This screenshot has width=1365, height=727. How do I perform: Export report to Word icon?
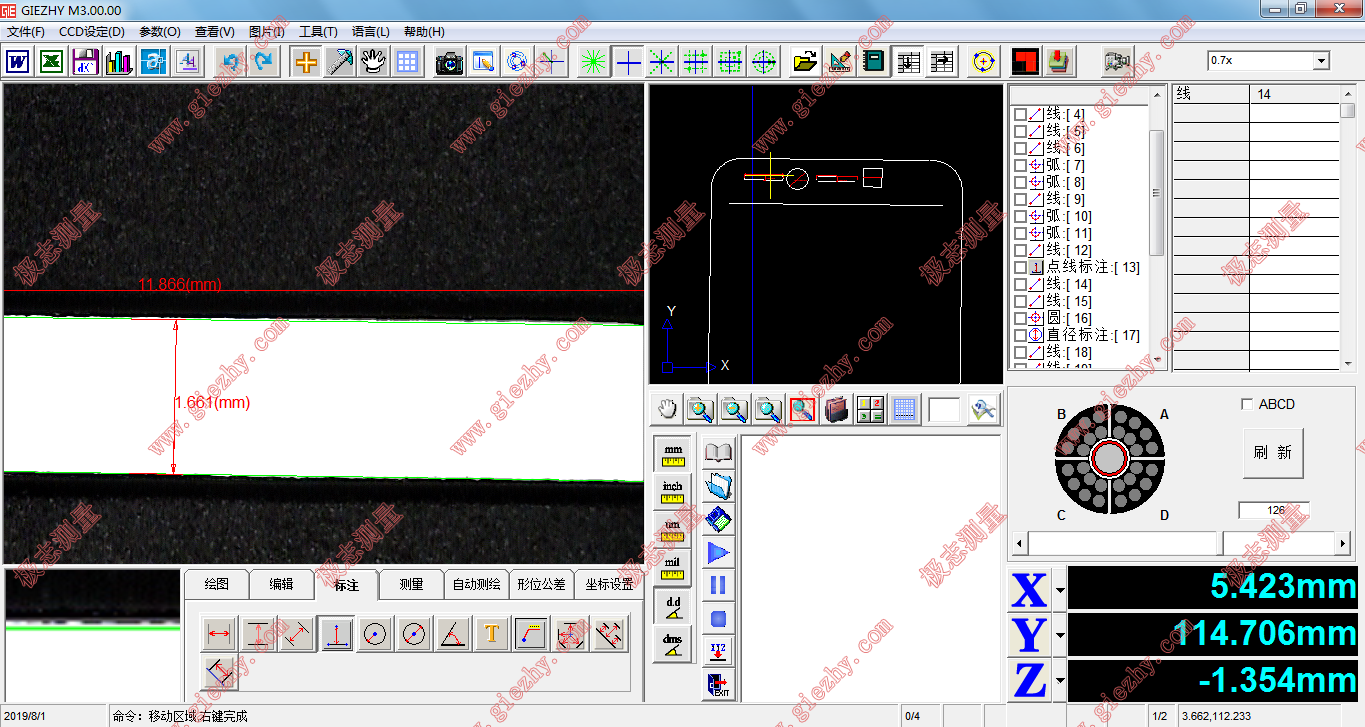click(18, 62)
